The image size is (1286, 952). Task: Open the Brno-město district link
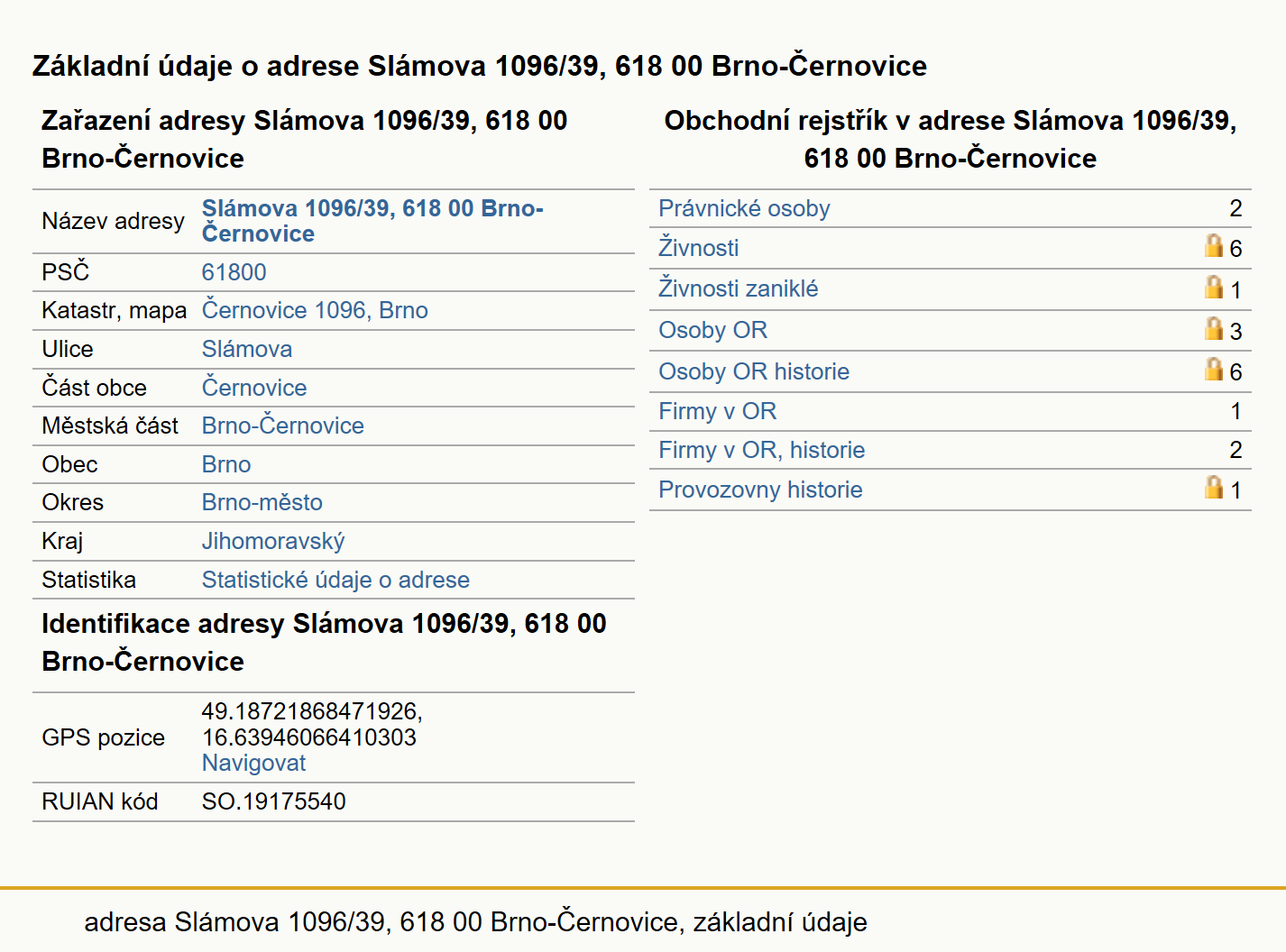[x=262, y=502]
